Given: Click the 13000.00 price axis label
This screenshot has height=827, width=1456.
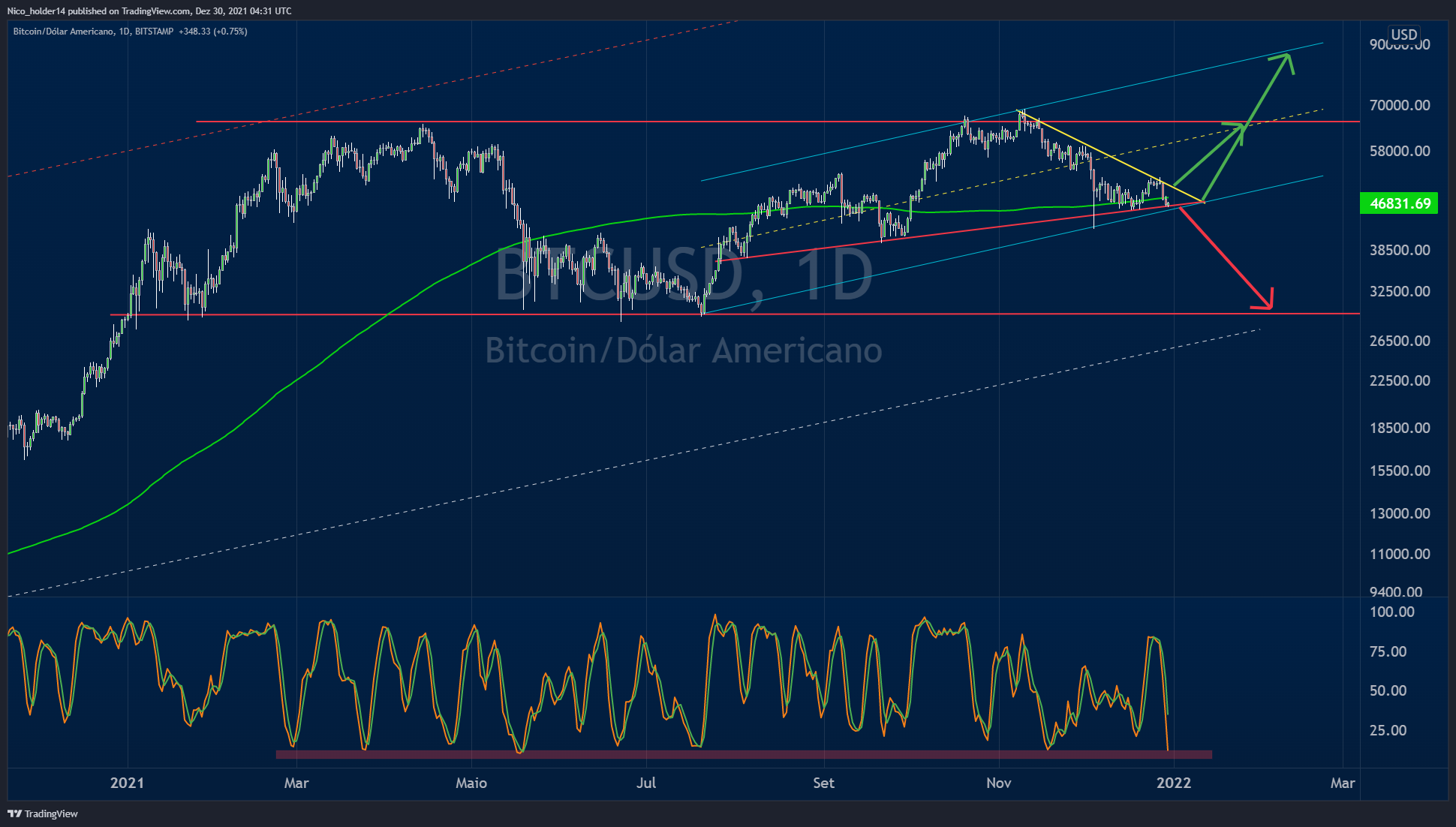Looking at the screenshot, I should [1400, 513].
